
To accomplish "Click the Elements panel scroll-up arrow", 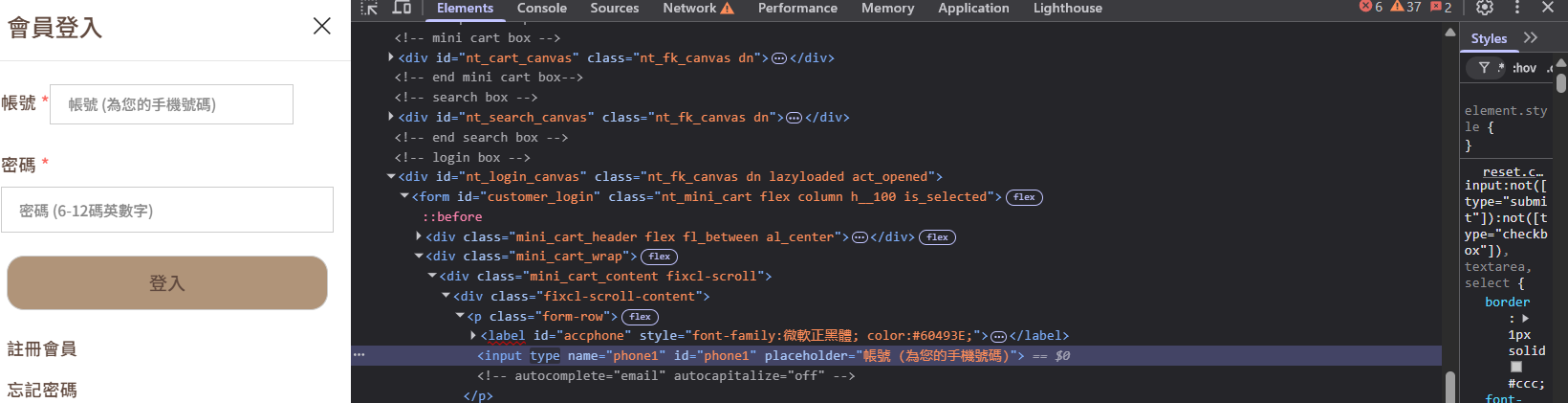I will [1450, 34].
